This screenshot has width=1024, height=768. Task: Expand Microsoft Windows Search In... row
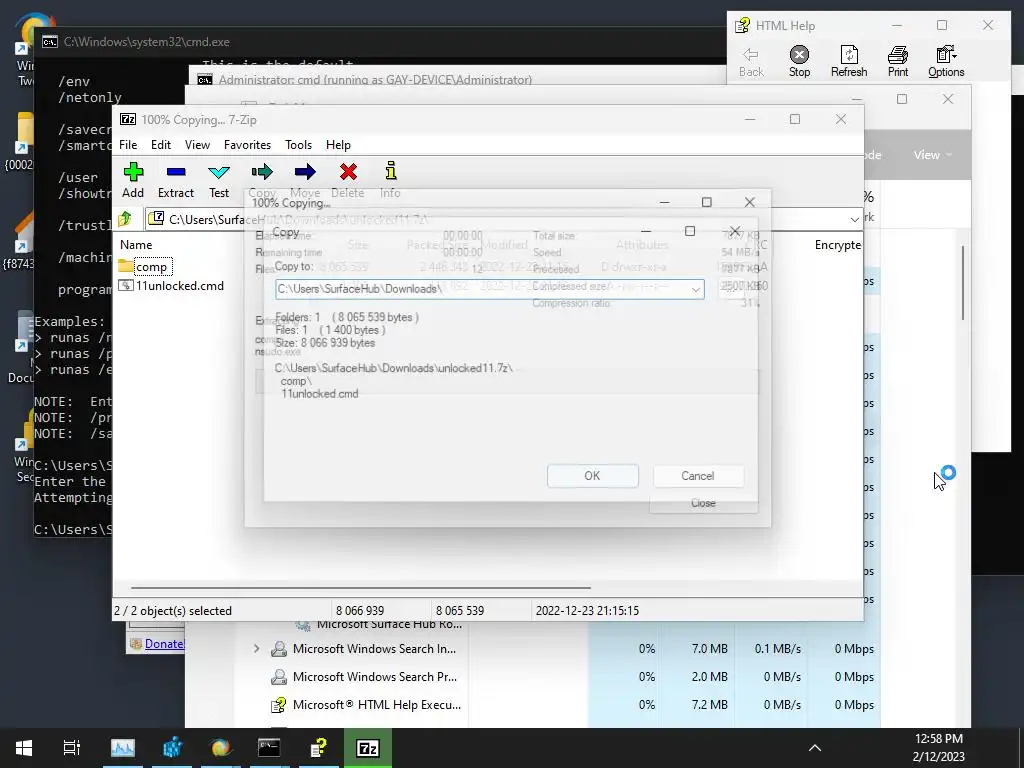click(x=257, y=648)
